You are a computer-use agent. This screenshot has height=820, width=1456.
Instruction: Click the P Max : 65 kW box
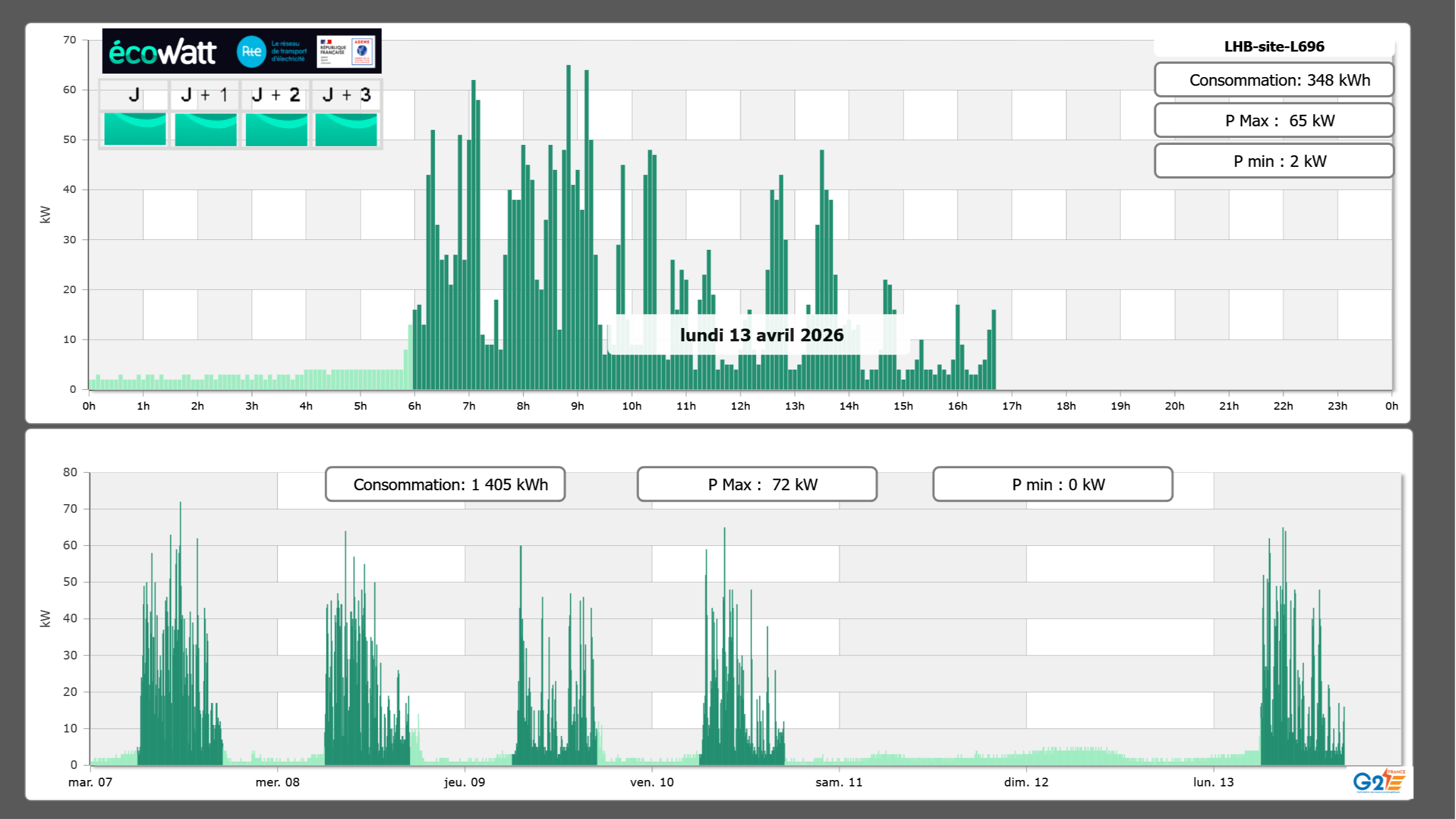[1274, 121]
